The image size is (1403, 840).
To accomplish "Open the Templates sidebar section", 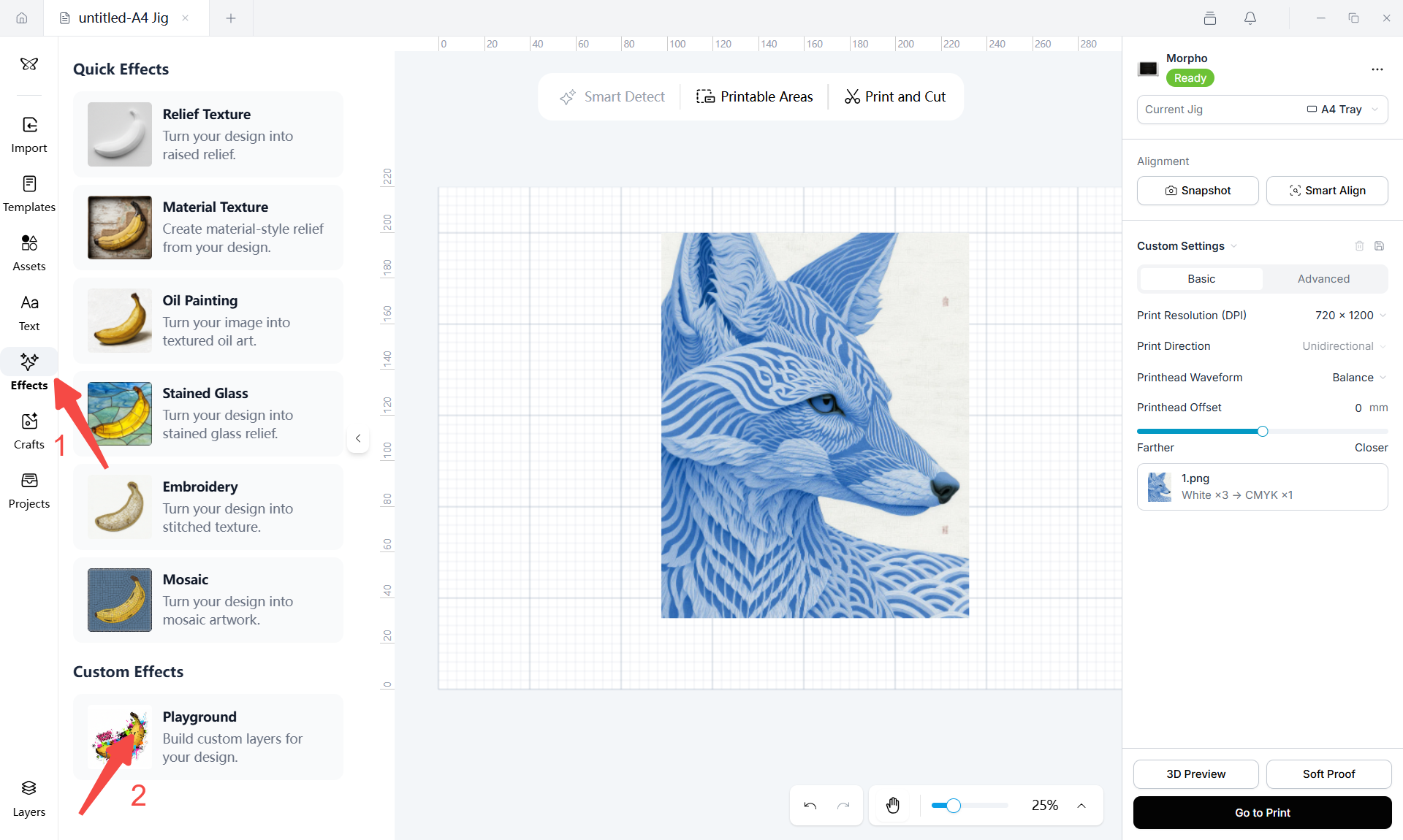I will [x=29, y=194].
